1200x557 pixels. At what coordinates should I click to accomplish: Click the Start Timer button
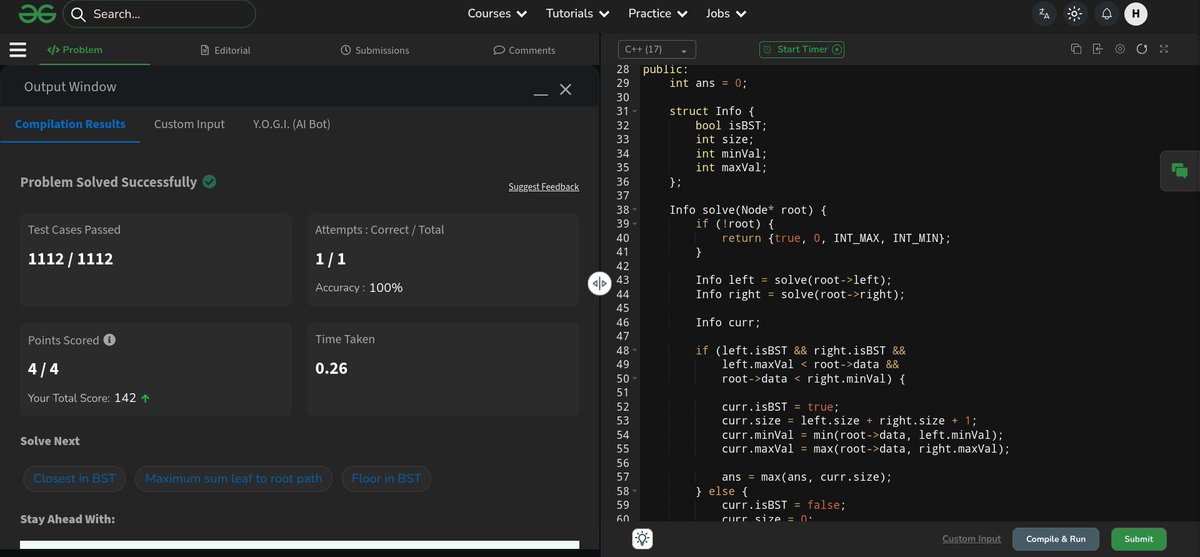tap(802, 49)
